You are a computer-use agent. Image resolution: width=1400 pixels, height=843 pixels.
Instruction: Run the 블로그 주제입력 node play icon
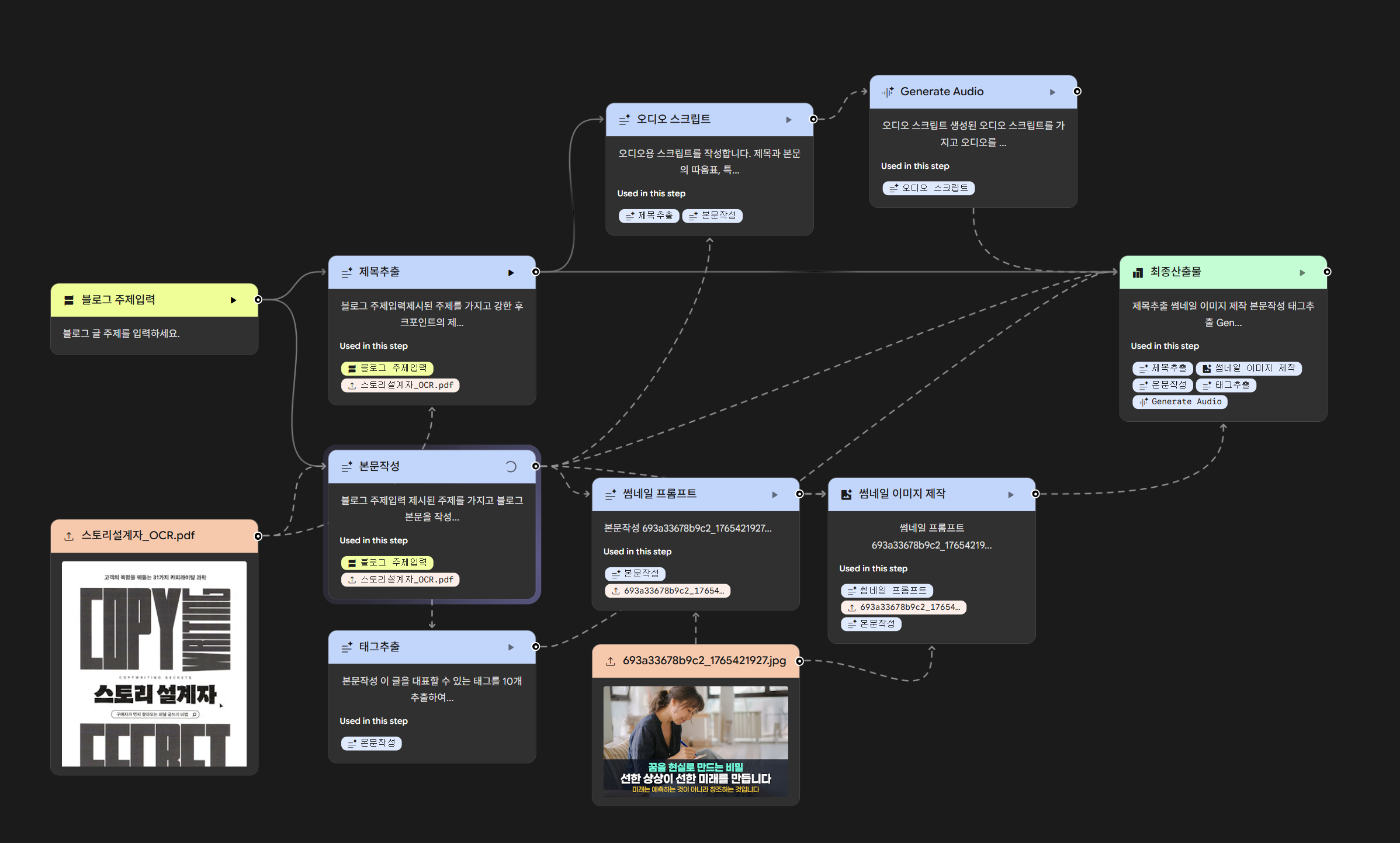click(x=233, y=300)
